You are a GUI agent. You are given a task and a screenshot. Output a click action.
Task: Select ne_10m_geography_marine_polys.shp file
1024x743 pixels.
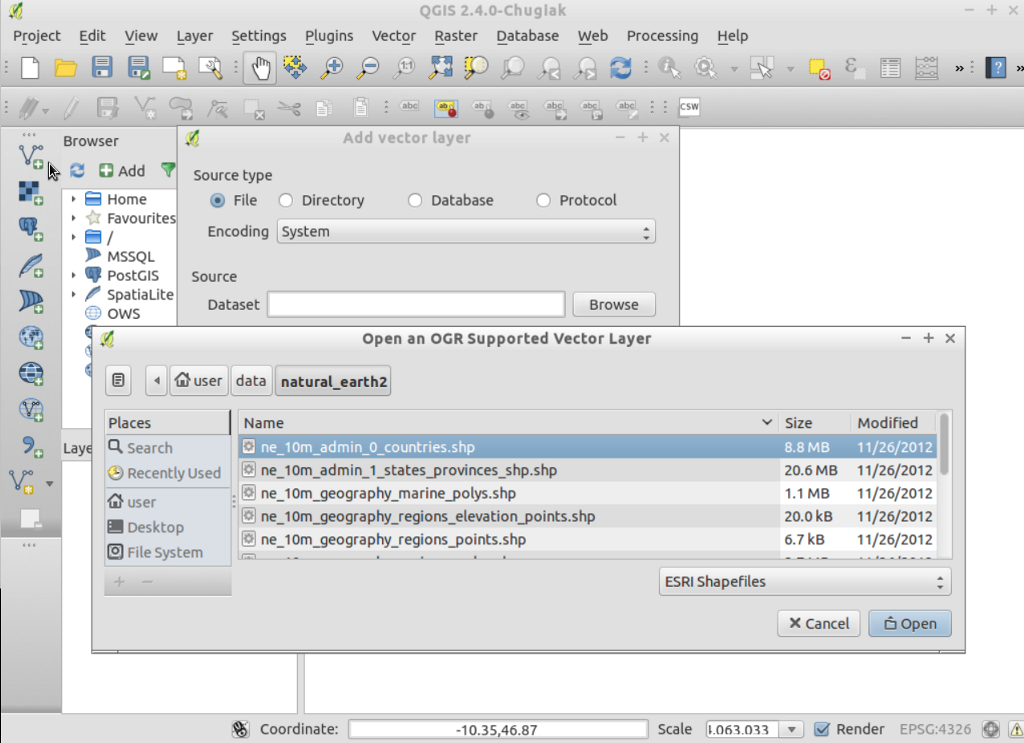tap(587, 493)
